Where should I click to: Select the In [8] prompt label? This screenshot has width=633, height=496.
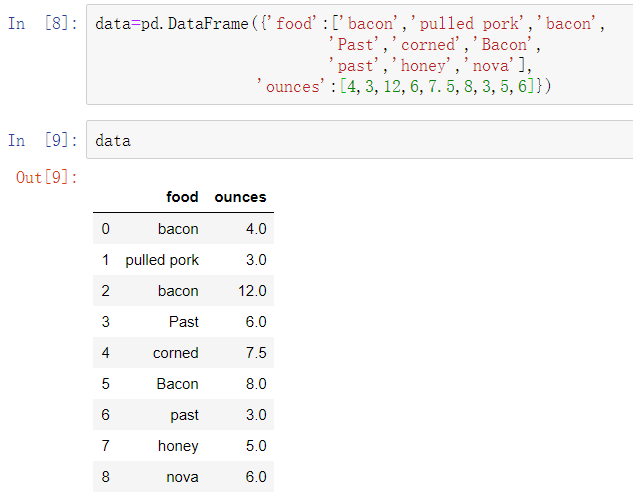click(42, 23)
